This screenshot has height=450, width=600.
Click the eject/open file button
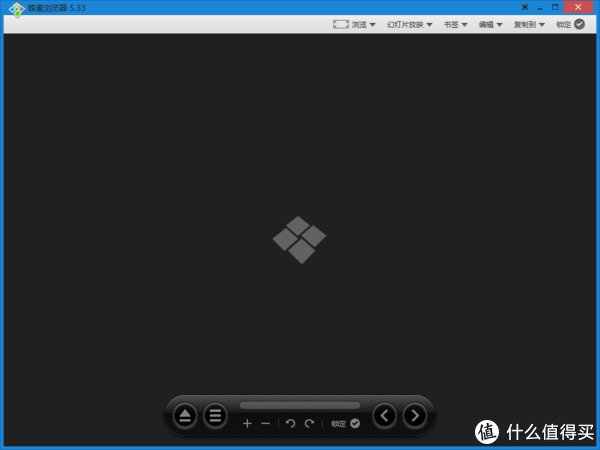click(185, 416)
